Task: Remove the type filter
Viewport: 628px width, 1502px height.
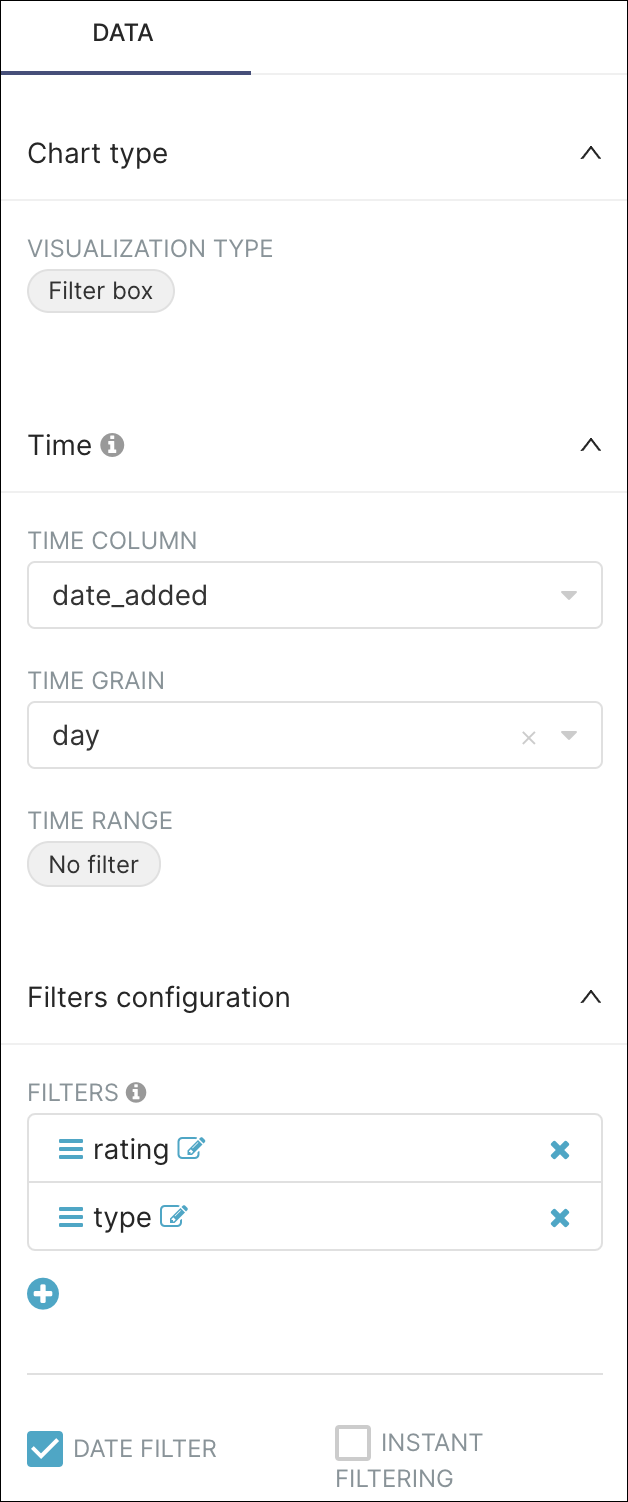Action: coord(560,1217)
